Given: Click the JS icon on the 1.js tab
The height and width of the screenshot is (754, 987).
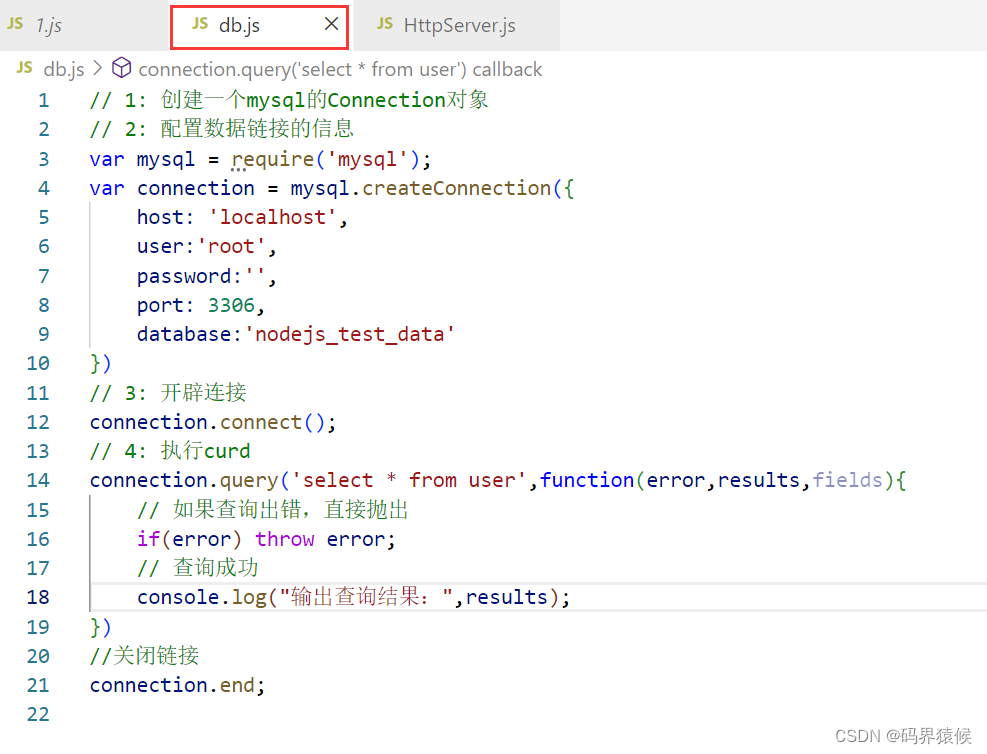Looking at the screenshot, I should 15,24.
